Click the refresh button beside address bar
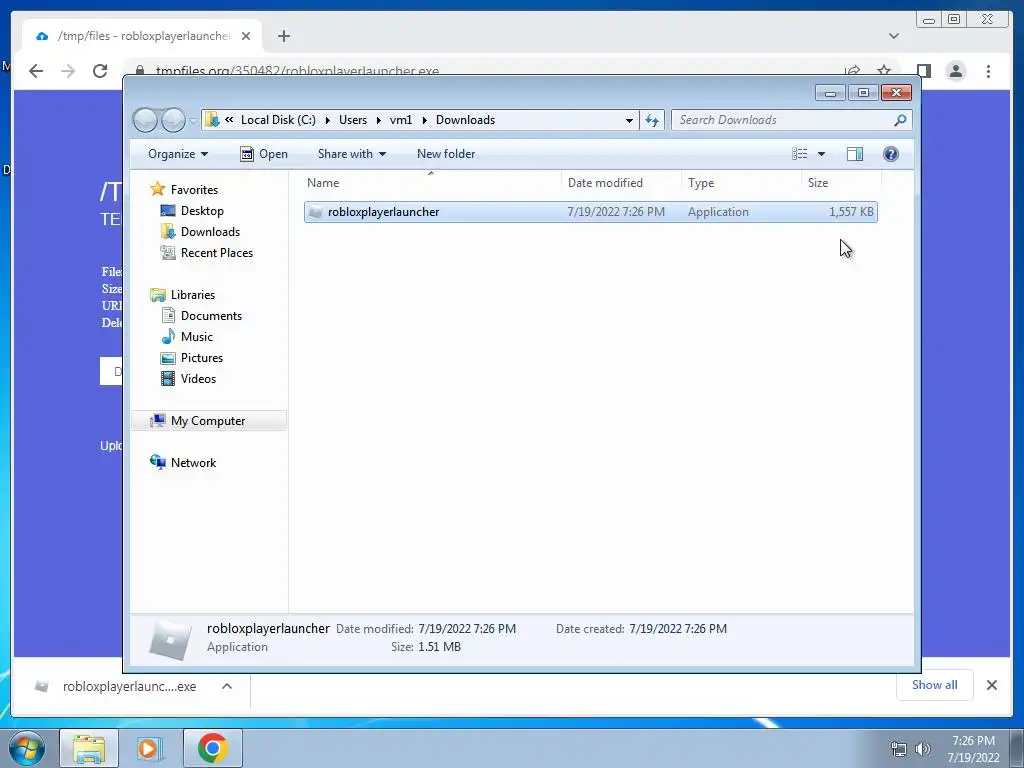The height and width of the screenshot is (768, 1024). coord(652,120)
